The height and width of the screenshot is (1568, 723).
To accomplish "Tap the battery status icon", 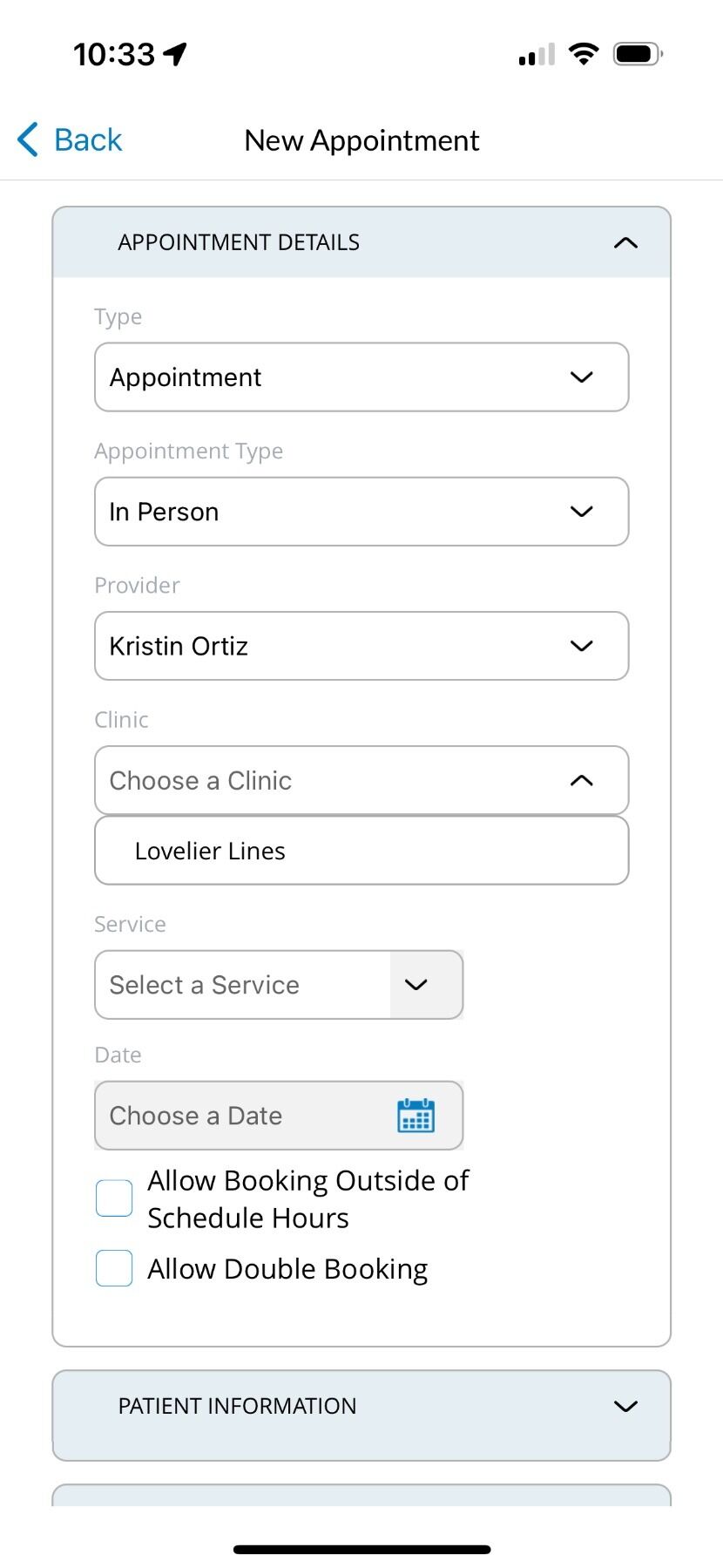I will tap(638, 54).
